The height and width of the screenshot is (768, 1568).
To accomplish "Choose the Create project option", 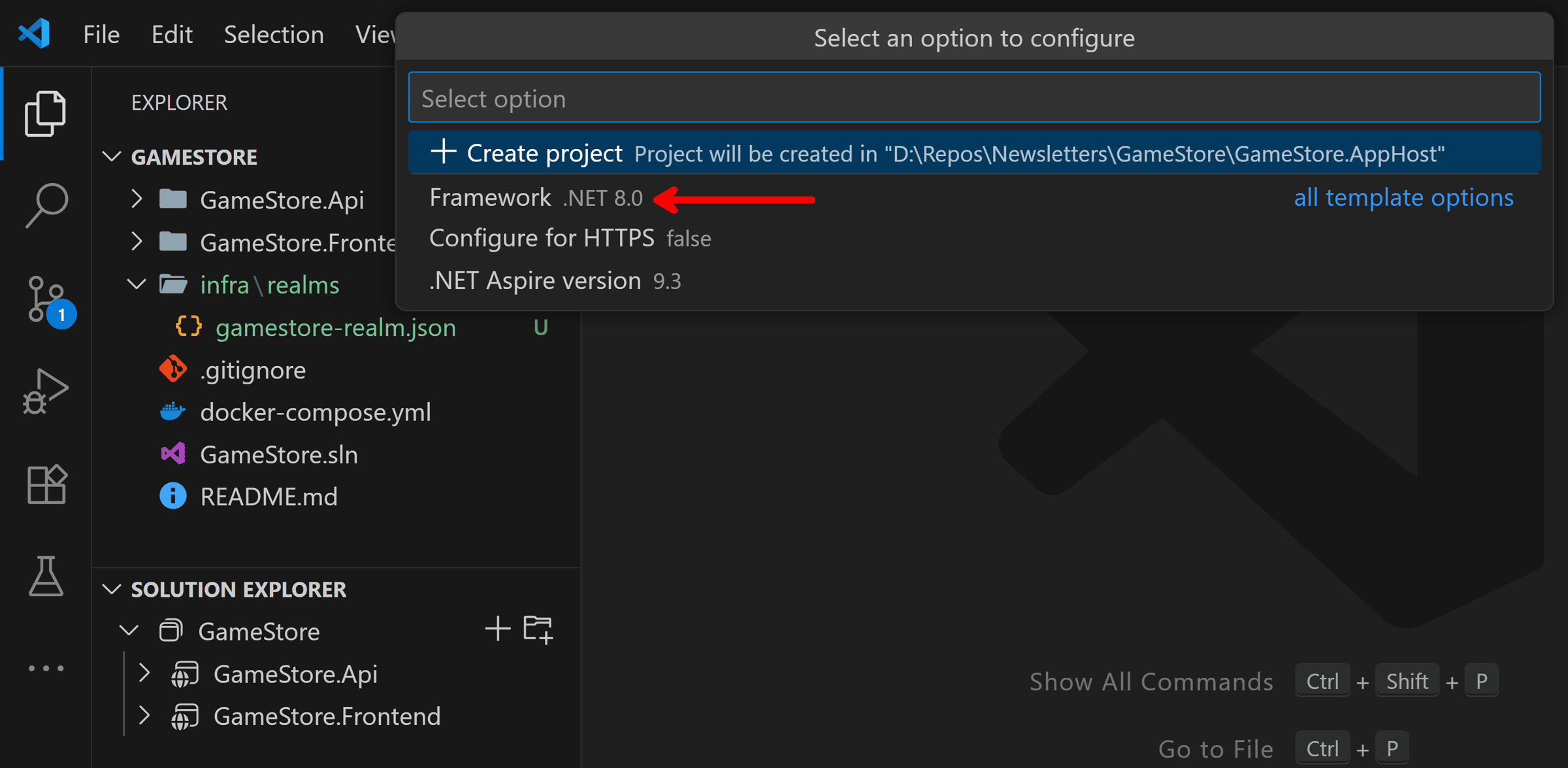I will (974, 153).
